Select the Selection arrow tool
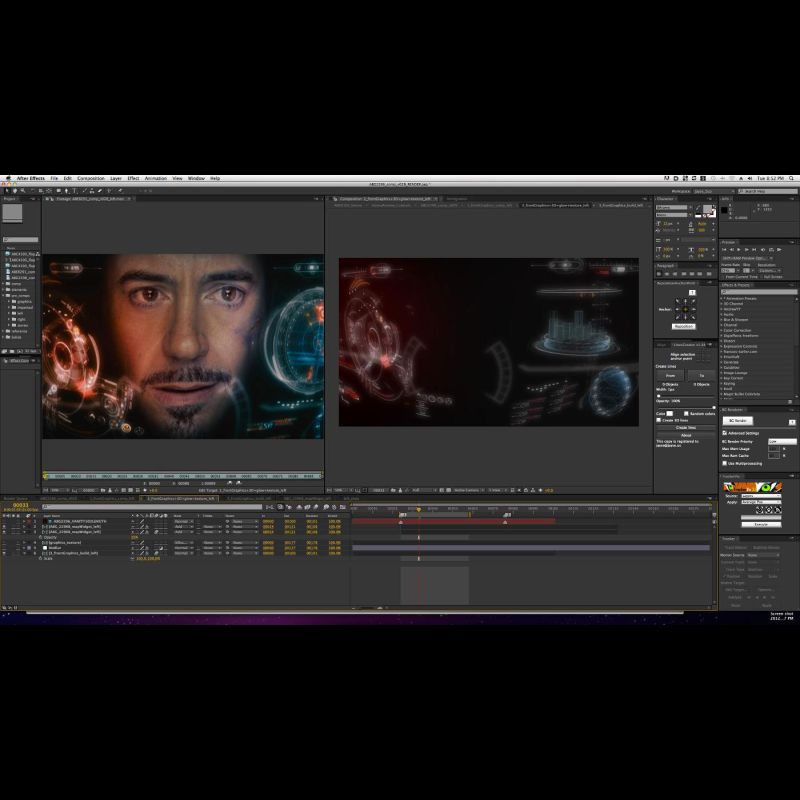This screenshot has width=800, height=800. coord(6,190)
